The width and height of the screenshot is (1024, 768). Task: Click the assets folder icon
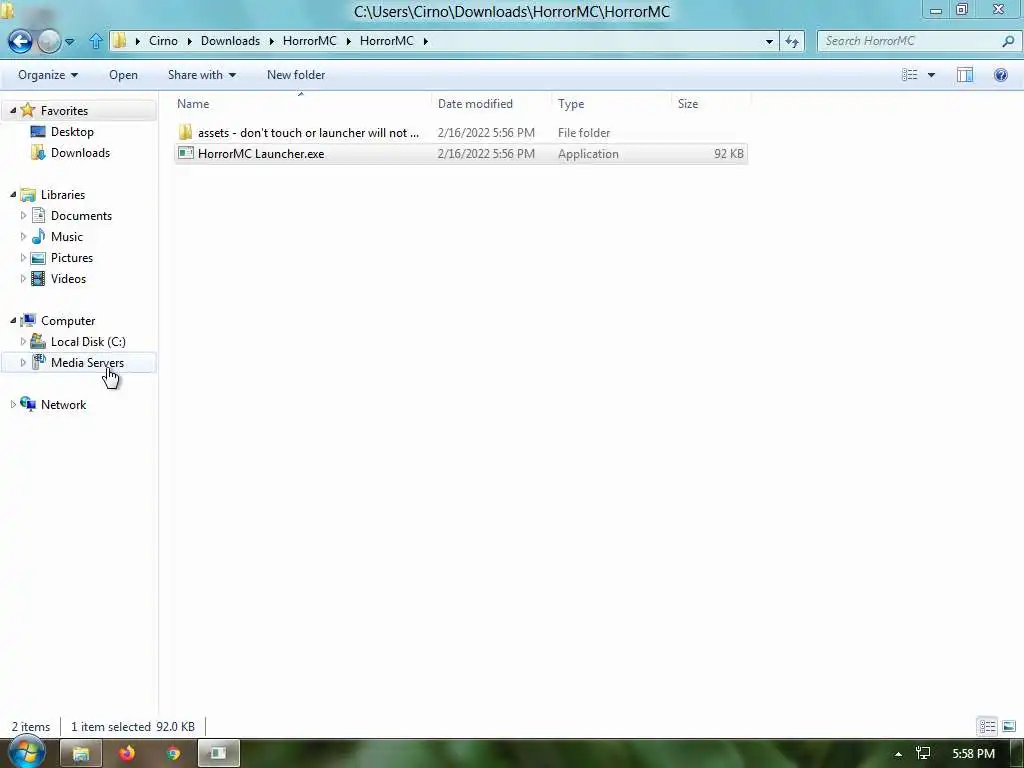click(x=185, y=133)
